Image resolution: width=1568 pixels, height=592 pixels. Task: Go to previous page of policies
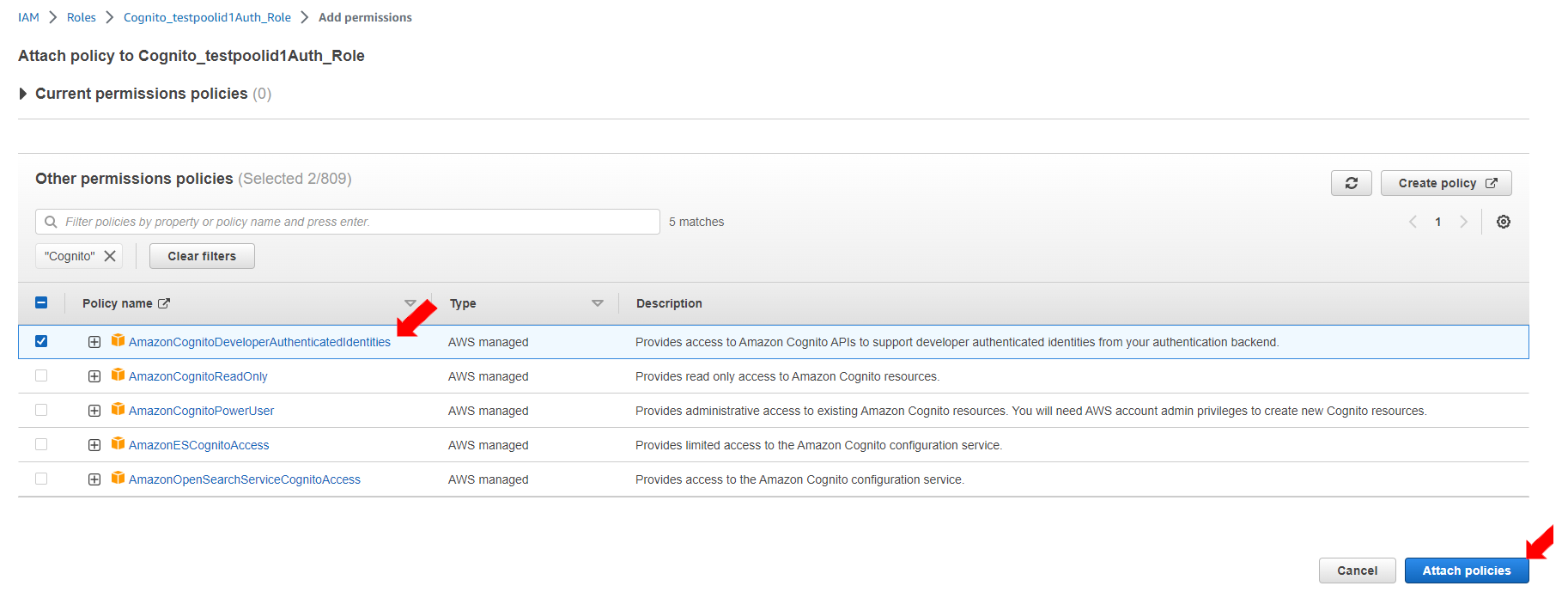pos(1413,222)
